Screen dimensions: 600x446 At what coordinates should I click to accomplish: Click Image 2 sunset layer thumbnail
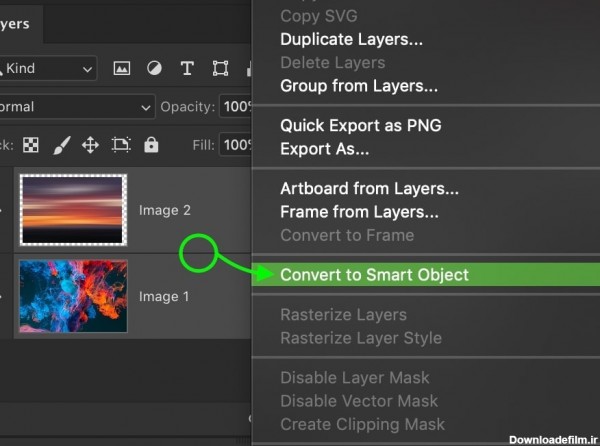click(x=73, y=210)
